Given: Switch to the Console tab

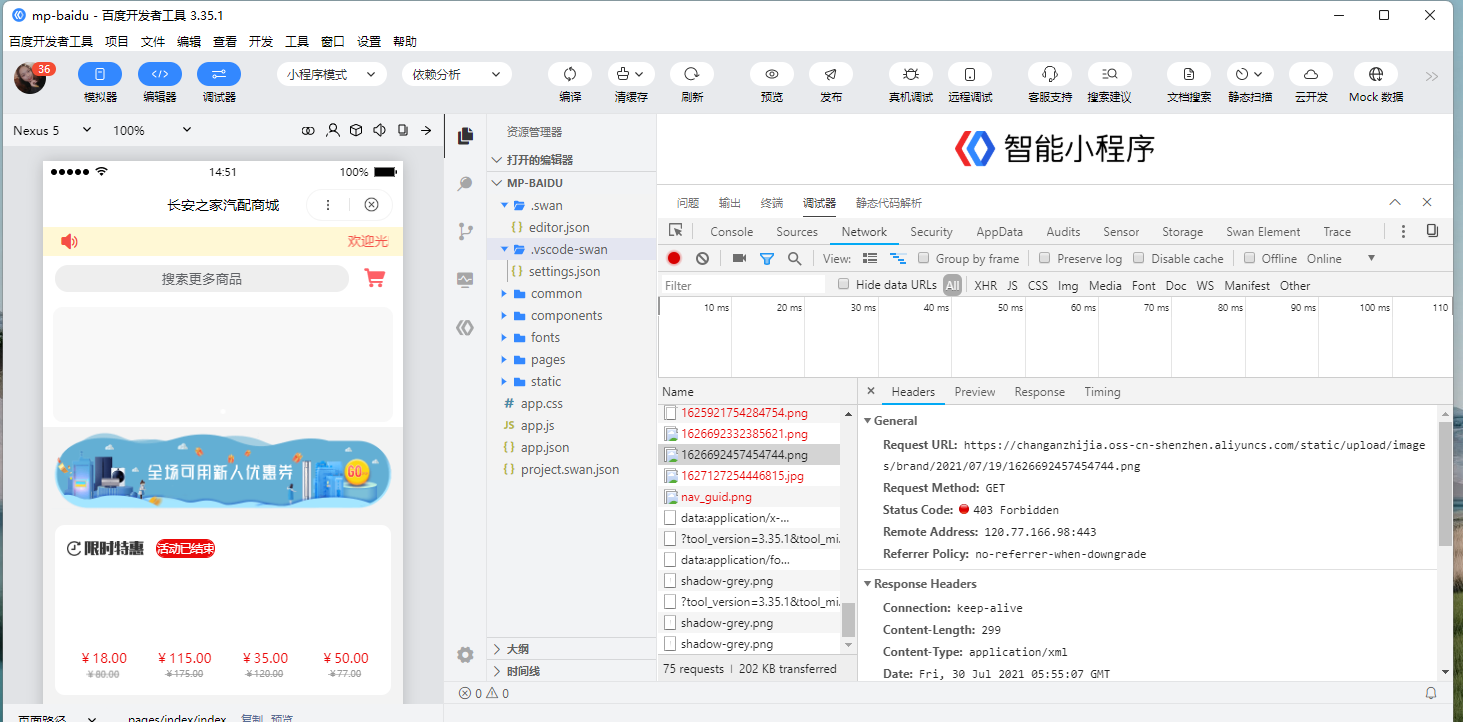Looking at the screenshot, I should pyautogui.click(x=732, y=231).
